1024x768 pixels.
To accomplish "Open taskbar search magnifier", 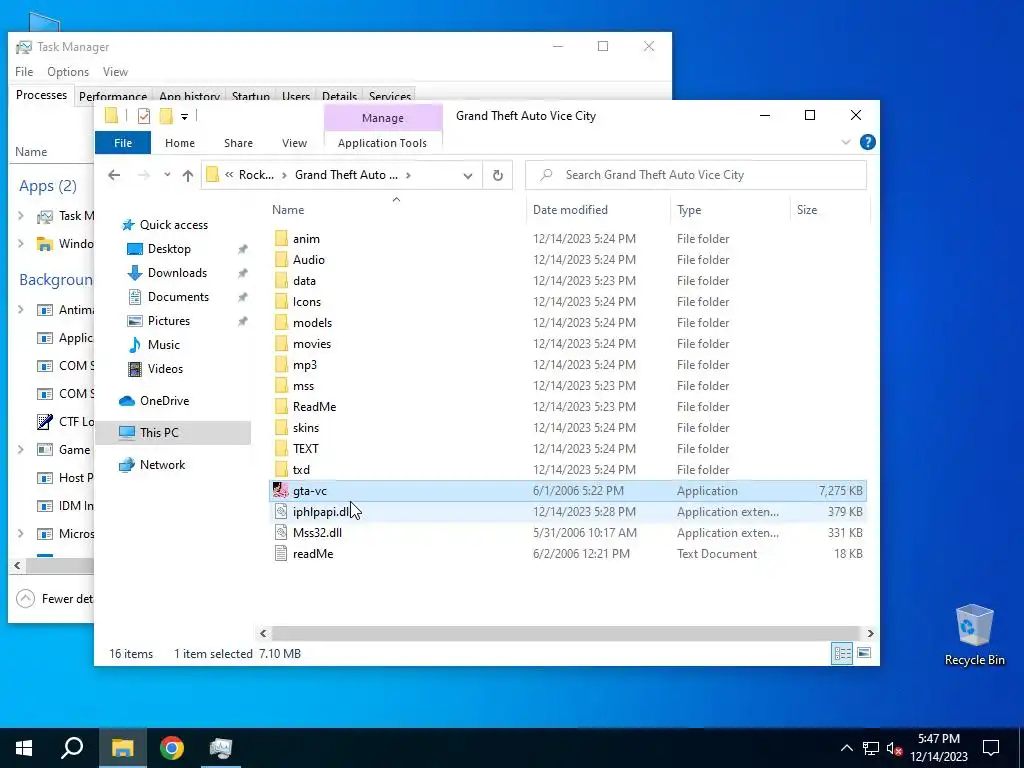I will 72,748.
